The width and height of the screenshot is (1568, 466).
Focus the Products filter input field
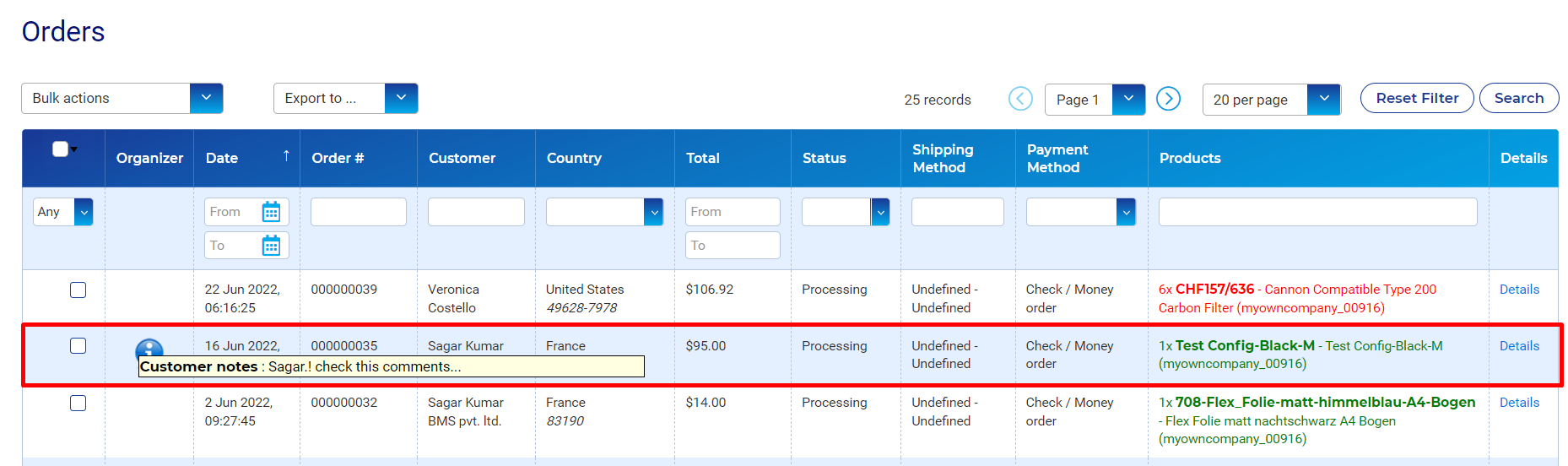pos(1318,212)
